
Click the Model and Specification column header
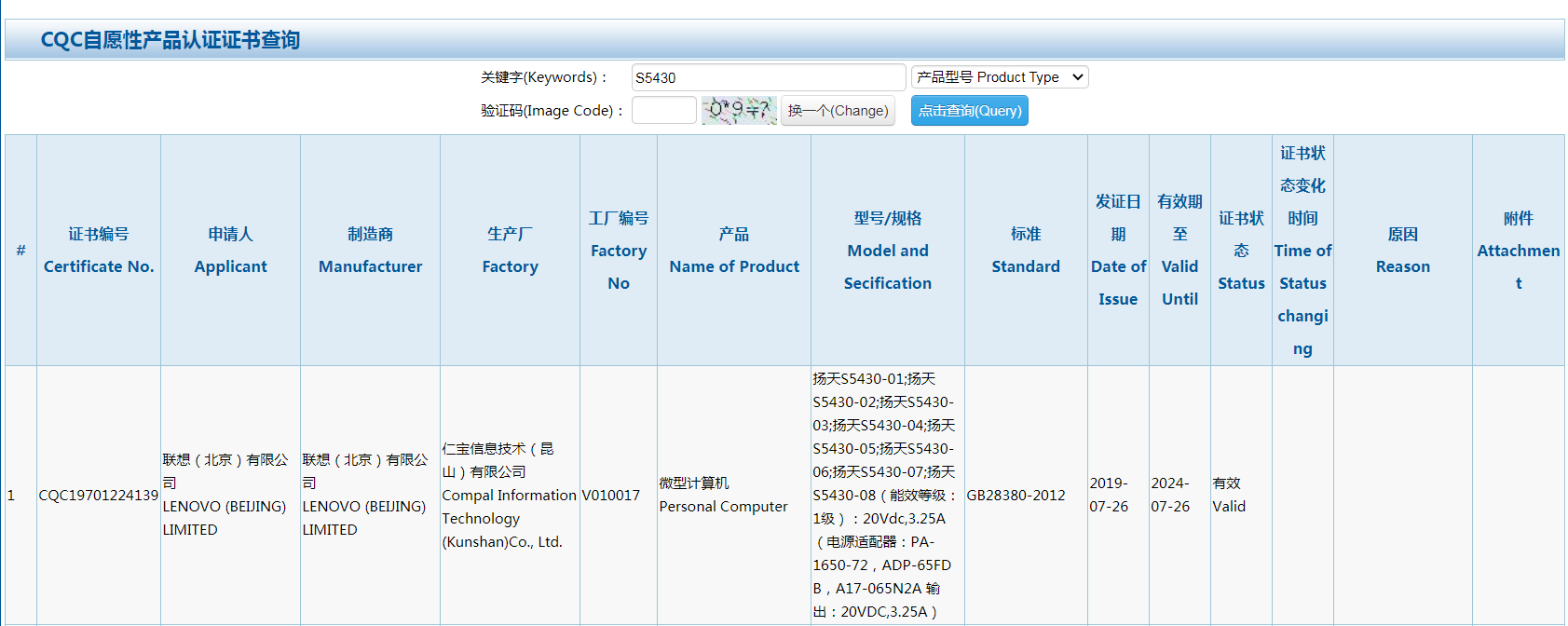pos(888,250)
